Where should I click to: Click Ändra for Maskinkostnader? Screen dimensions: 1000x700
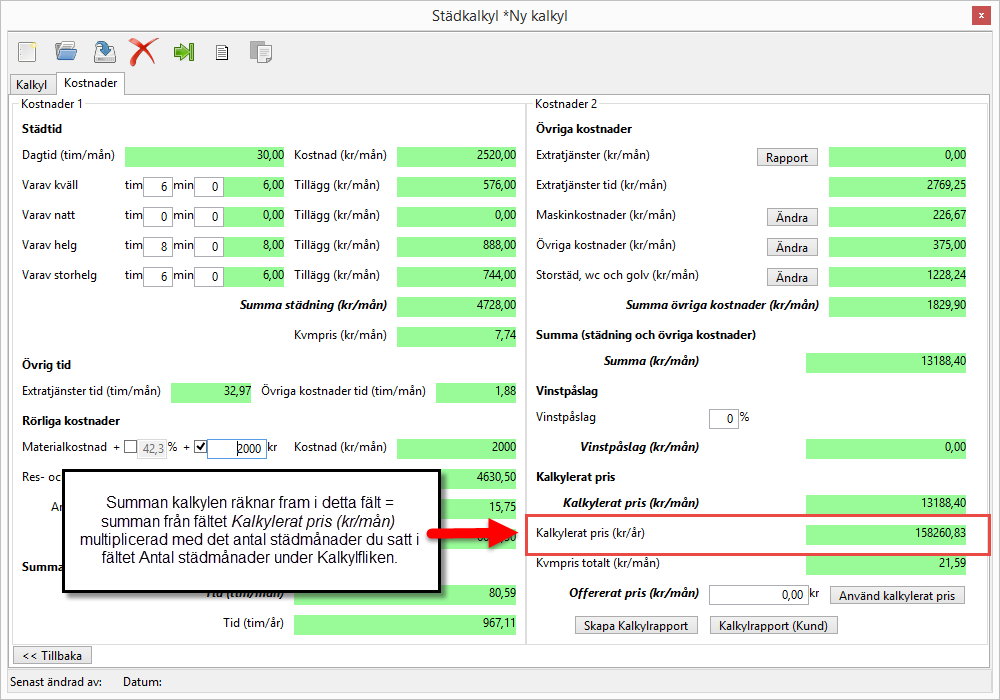(792, 217)
